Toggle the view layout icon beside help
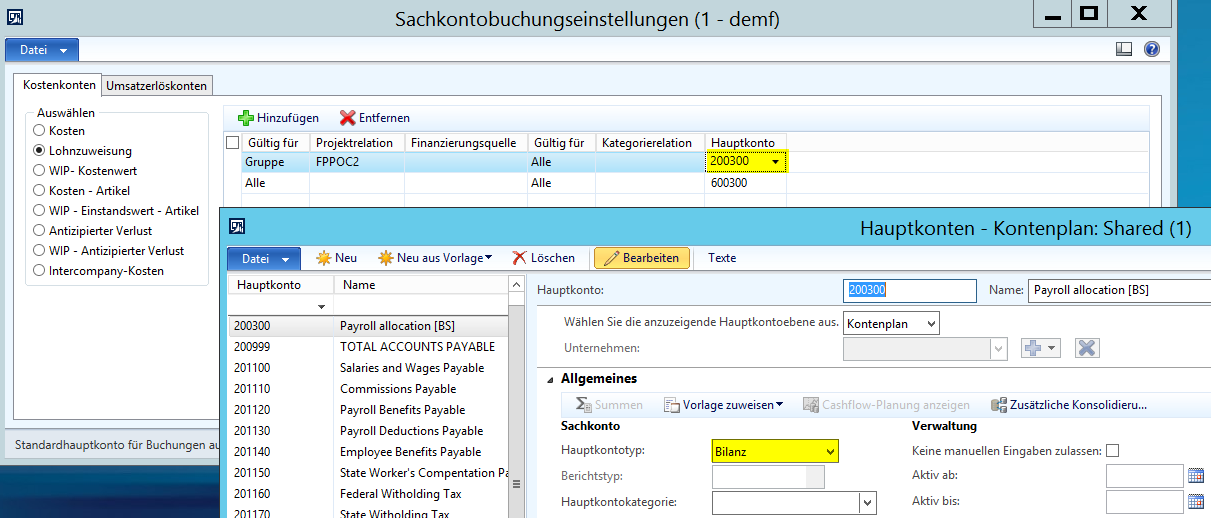Image resolution: width=1211 pixels, height=518 pixels. point(1124,49)
